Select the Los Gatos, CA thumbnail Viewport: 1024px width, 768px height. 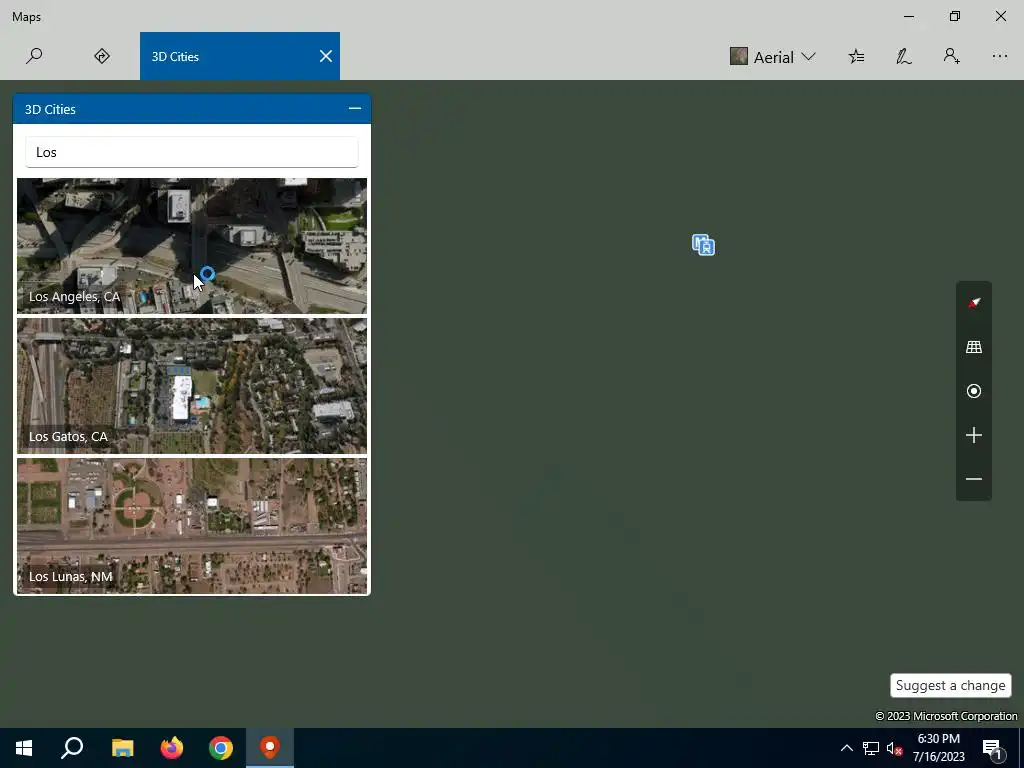[192, 385]
